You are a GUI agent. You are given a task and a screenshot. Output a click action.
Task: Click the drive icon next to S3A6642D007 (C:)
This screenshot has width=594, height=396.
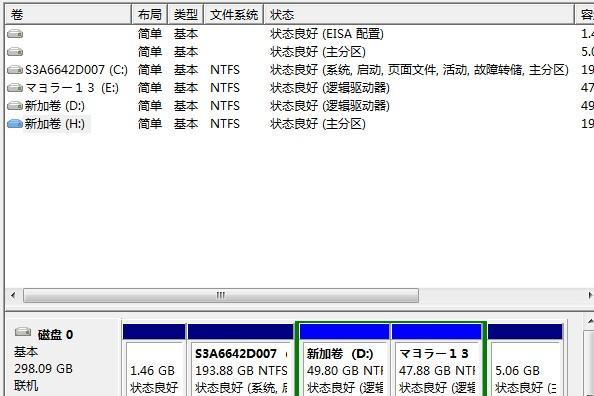[15, 70]
